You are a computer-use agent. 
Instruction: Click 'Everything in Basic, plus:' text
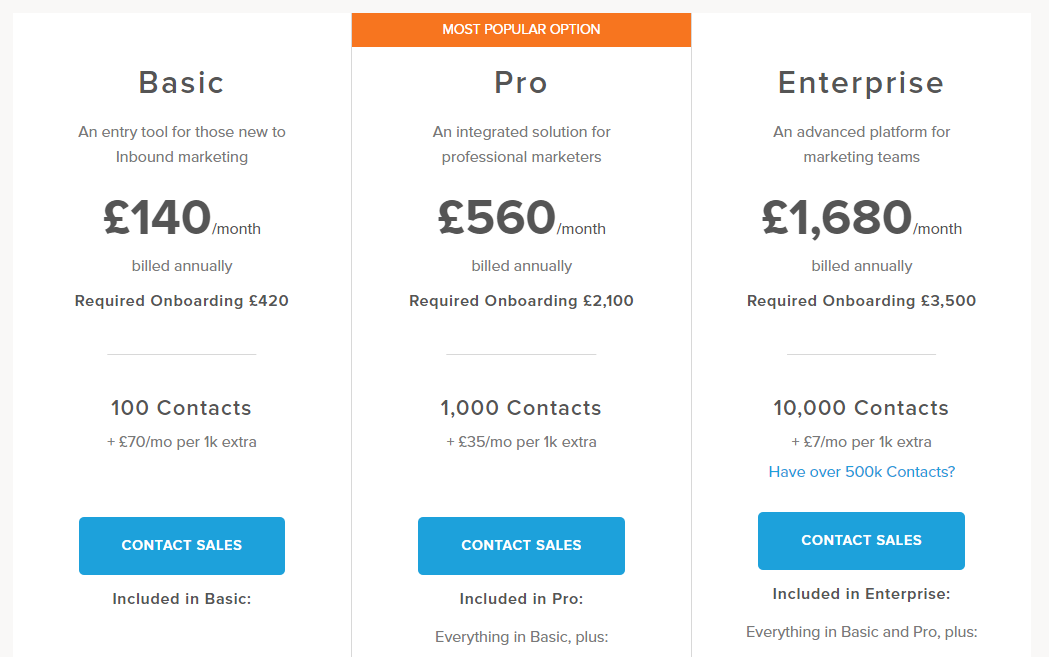(x=521, y=637)
